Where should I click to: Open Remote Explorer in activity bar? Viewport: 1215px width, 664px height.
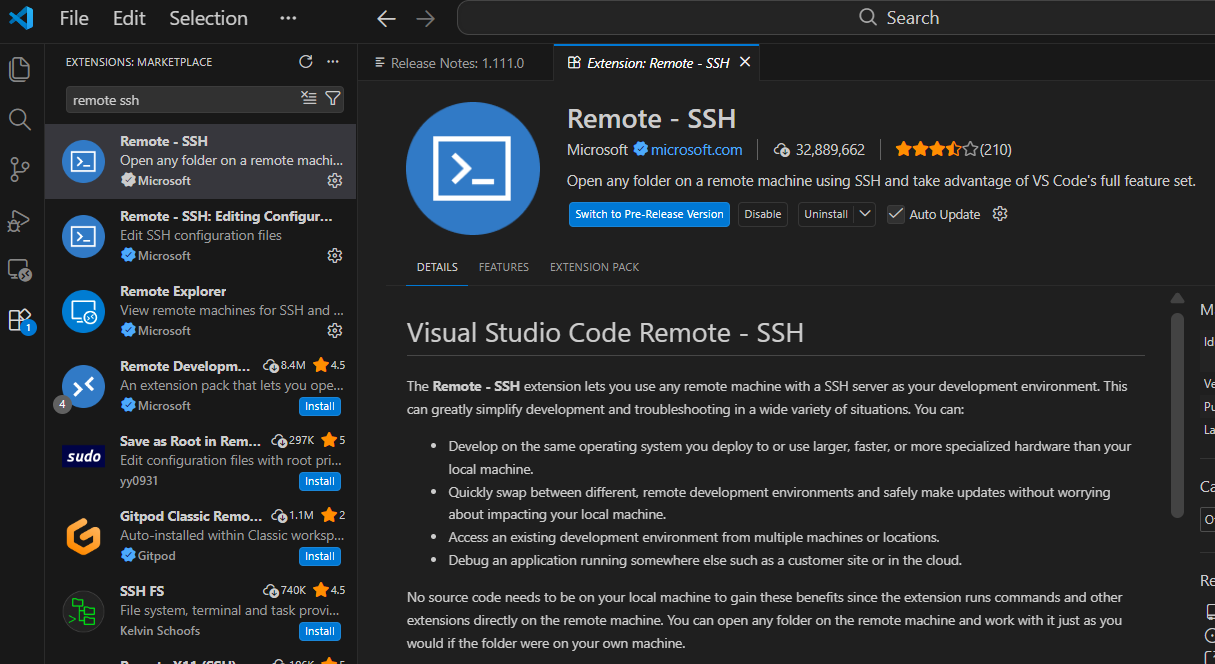[x=19, y=270]
